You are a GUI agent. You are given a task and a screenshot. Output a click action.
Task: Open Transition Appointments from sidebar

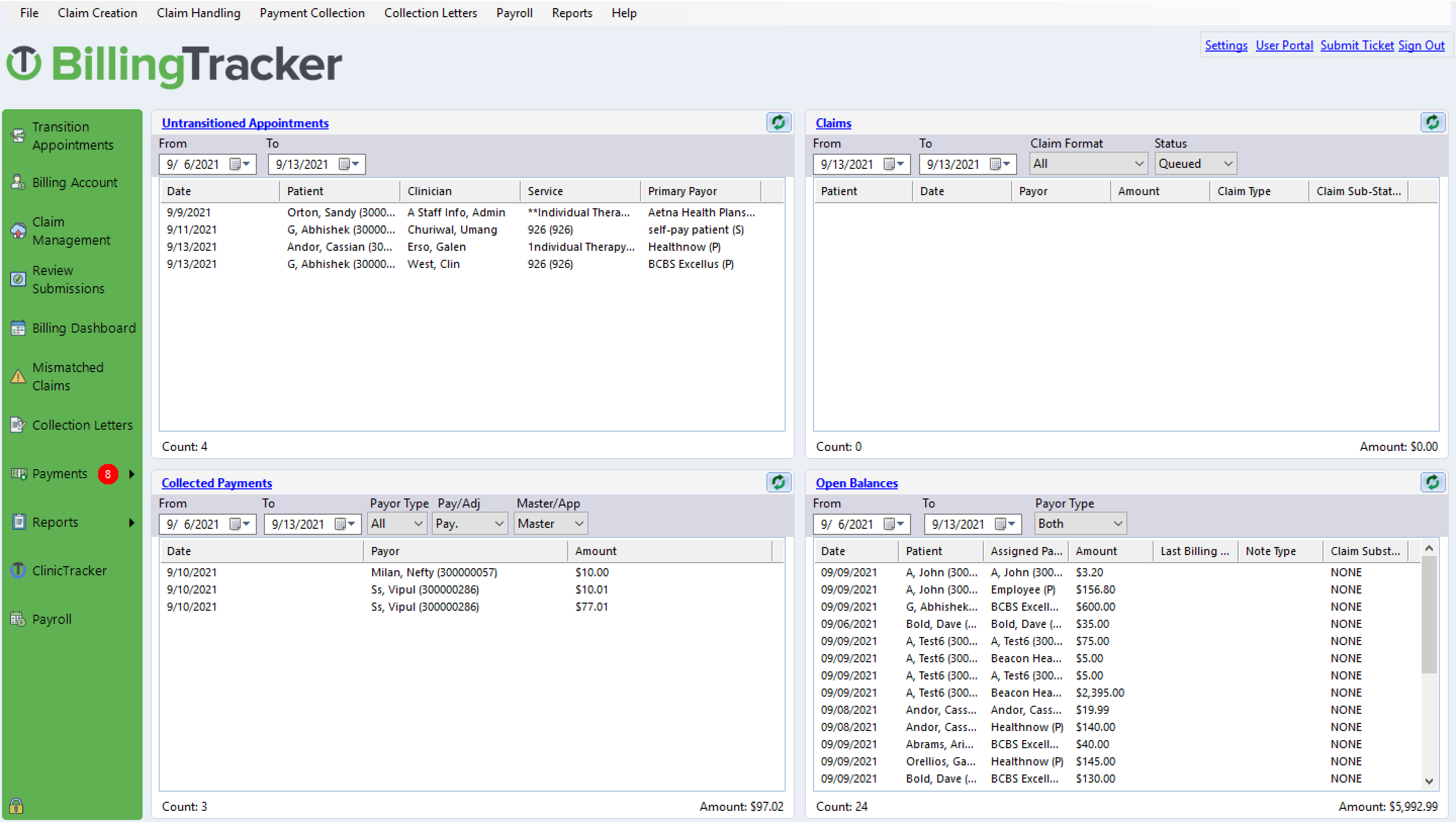(x=72, y=135)
